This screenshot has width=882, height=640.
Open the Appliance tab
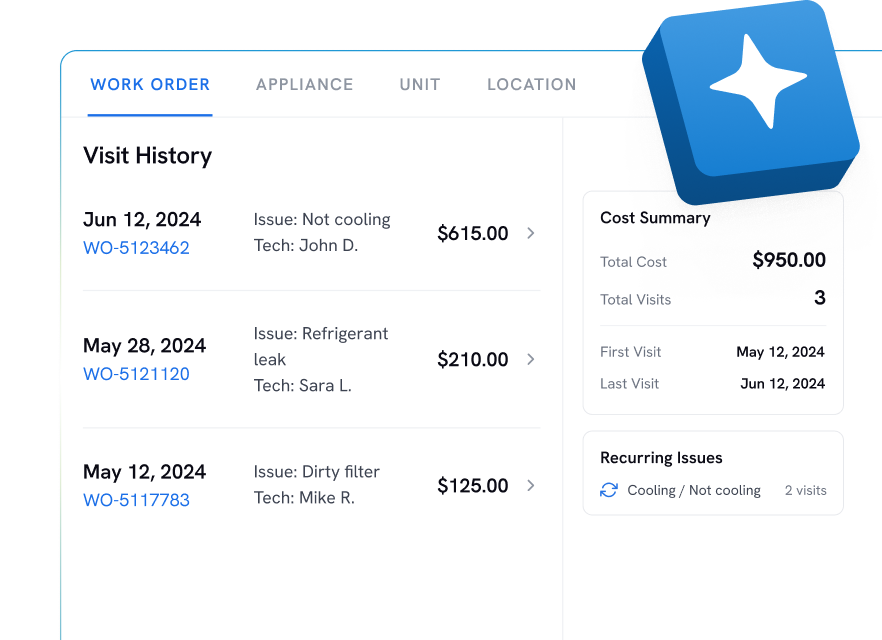(305, 84)
